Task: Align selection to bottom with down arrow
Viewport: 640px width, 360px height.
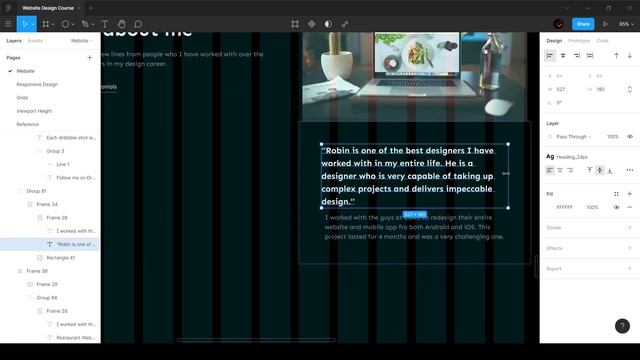Action: (x=630, y=56)
